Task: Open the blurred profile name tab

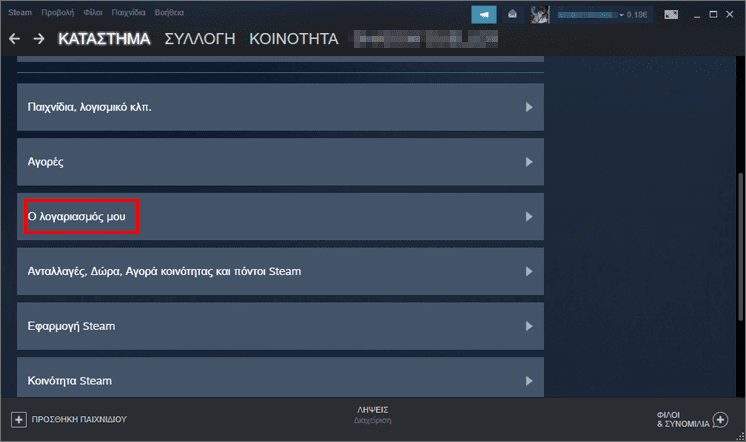Action: [x=426, y=39]
